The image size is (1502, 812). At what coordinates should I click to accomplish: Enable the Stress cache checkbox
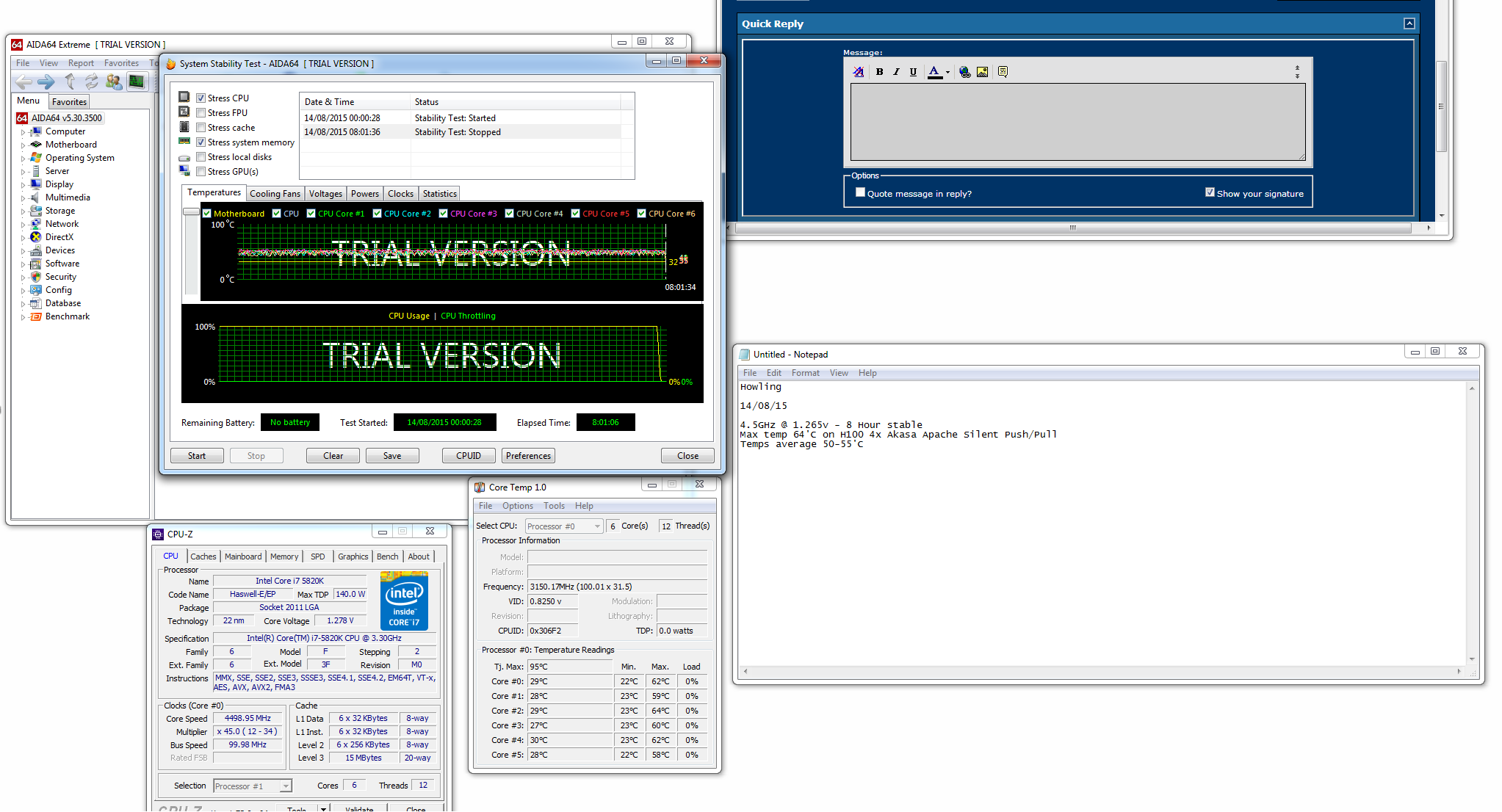tap(201, 127)
